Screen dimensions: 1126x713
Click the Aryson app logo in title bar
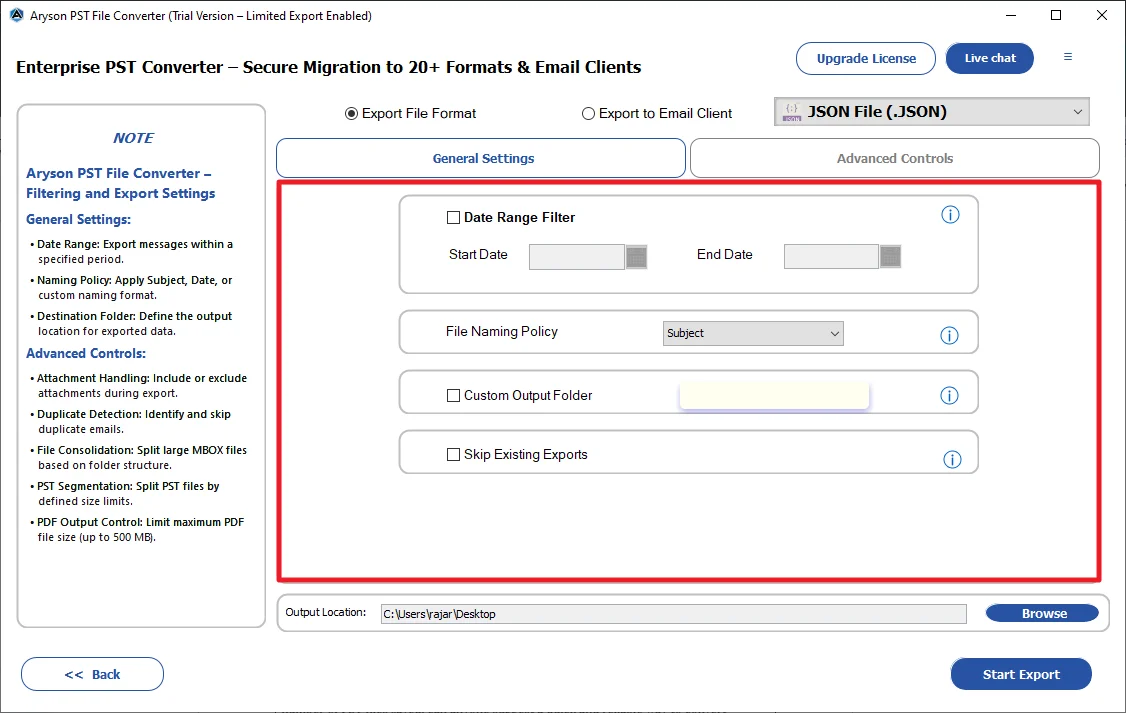click(17, 15)
